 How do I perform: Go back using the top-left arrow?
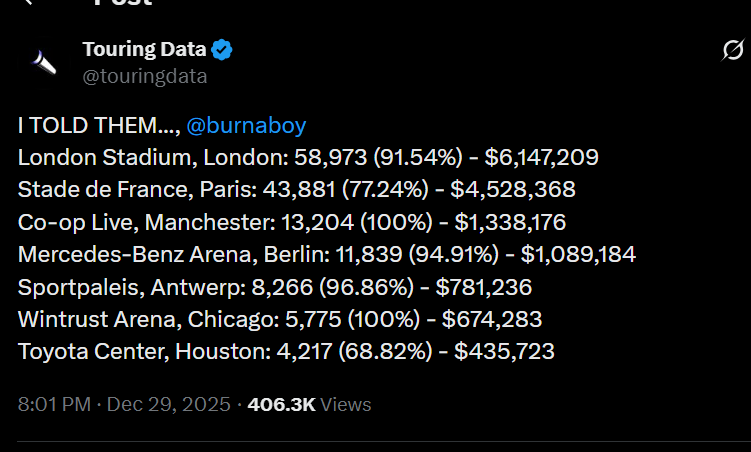(x=30, y=3)
